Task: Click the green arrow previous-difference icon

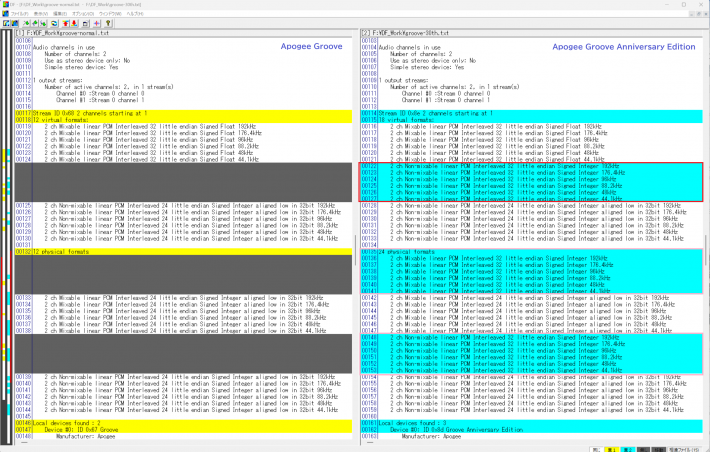Action: [x=34, y=23]
